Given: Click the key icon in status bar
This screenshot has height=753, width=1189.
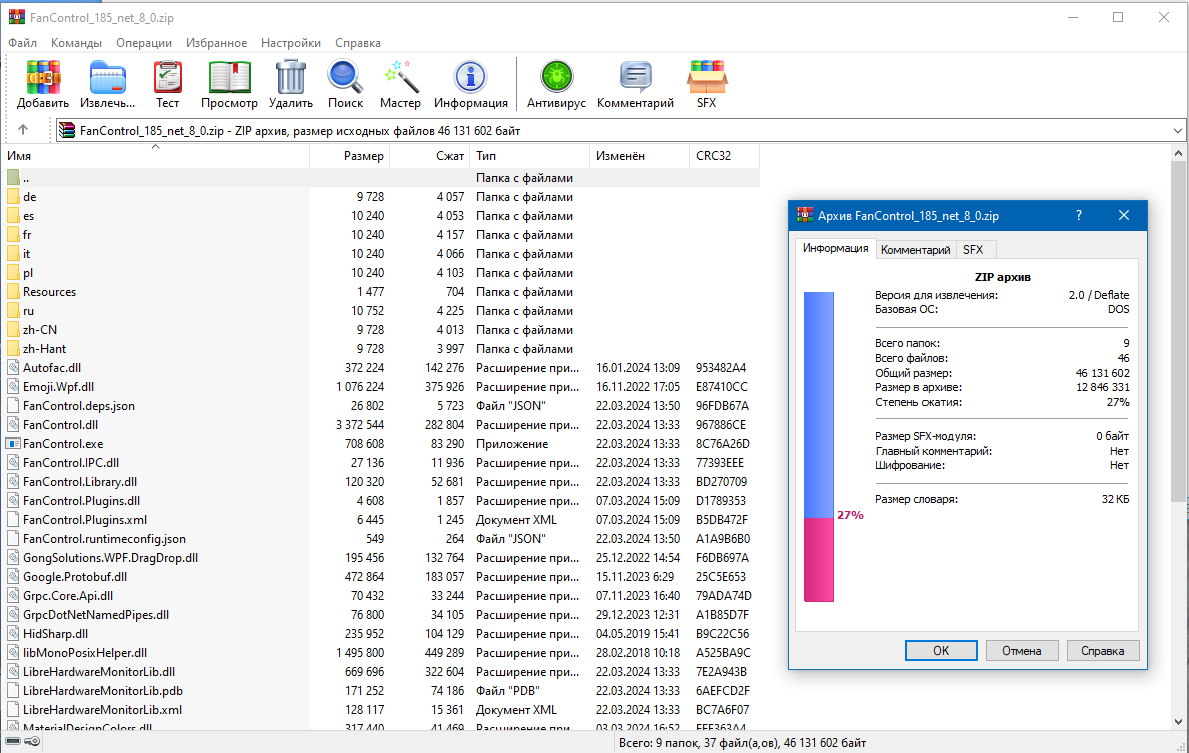Looking at the screenshot, I should click(32, 742).
